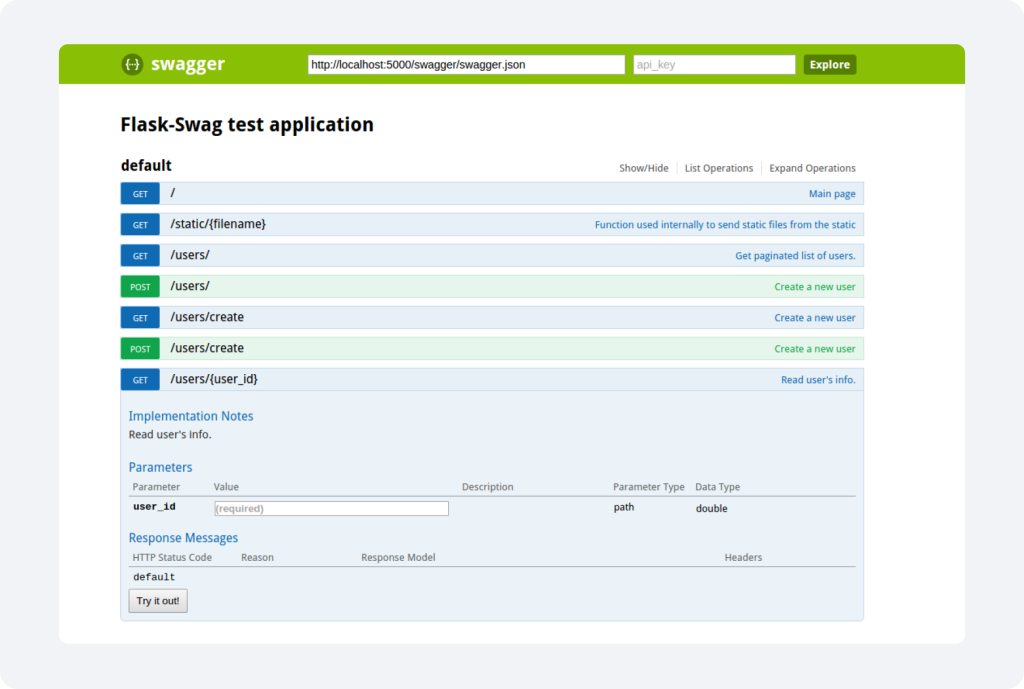The width and height of the screenshot is (1024, 689).
Task: Click the GET badge for root path
Action: [140, 194]
